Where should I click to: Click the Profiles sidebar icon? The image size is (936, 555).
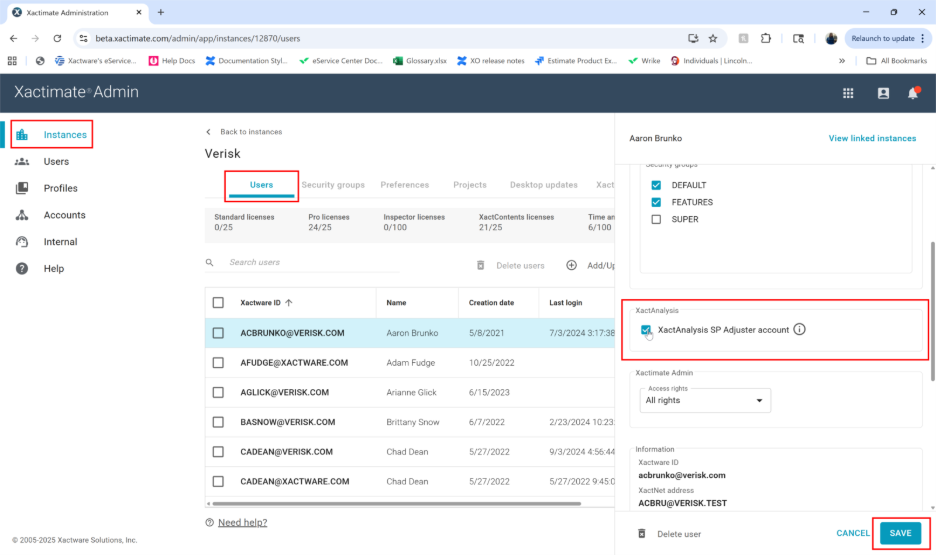(22, 188)
